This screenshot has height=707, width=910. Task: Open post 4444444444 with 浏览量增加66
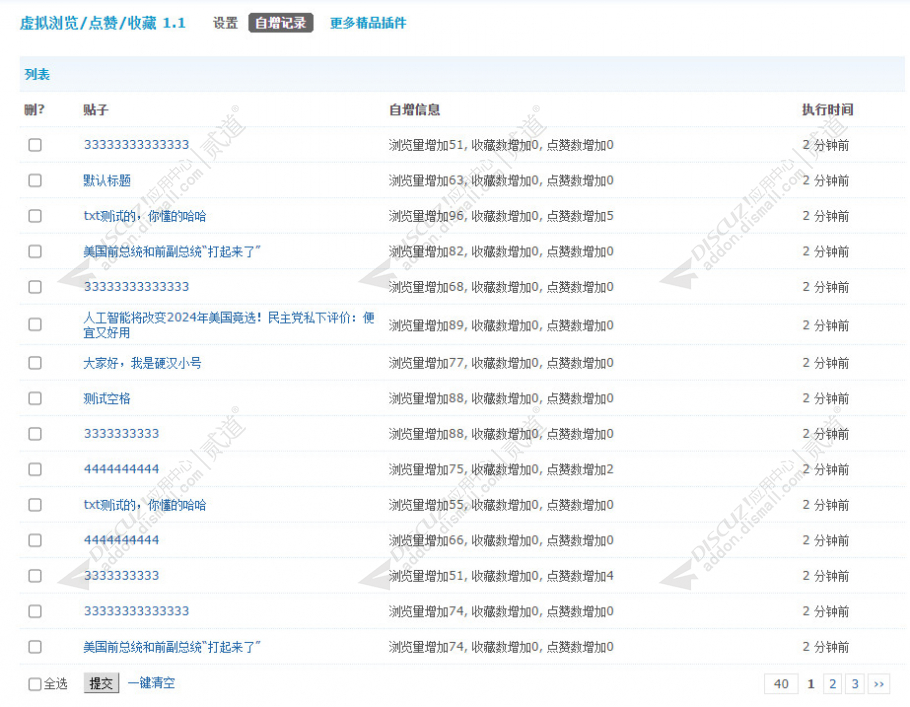click(x=121, y=540)
